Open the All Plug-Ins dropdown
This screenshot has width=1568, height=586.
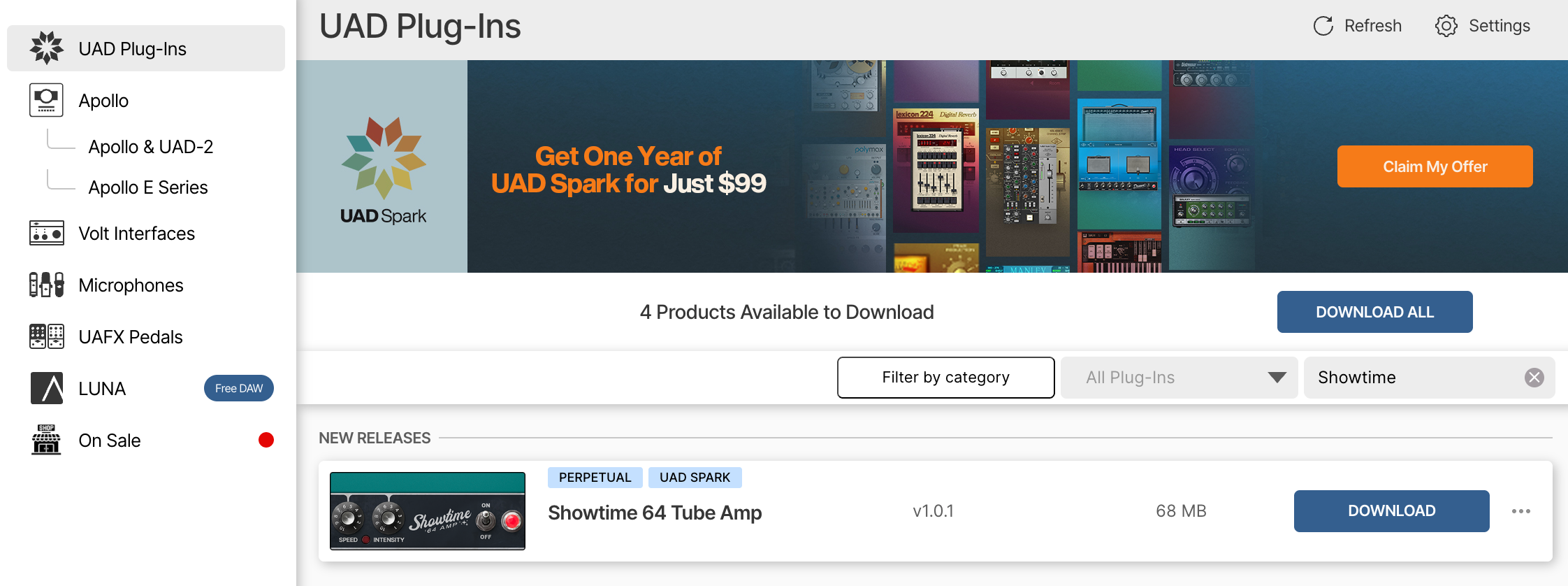[x=1179, y=378]
